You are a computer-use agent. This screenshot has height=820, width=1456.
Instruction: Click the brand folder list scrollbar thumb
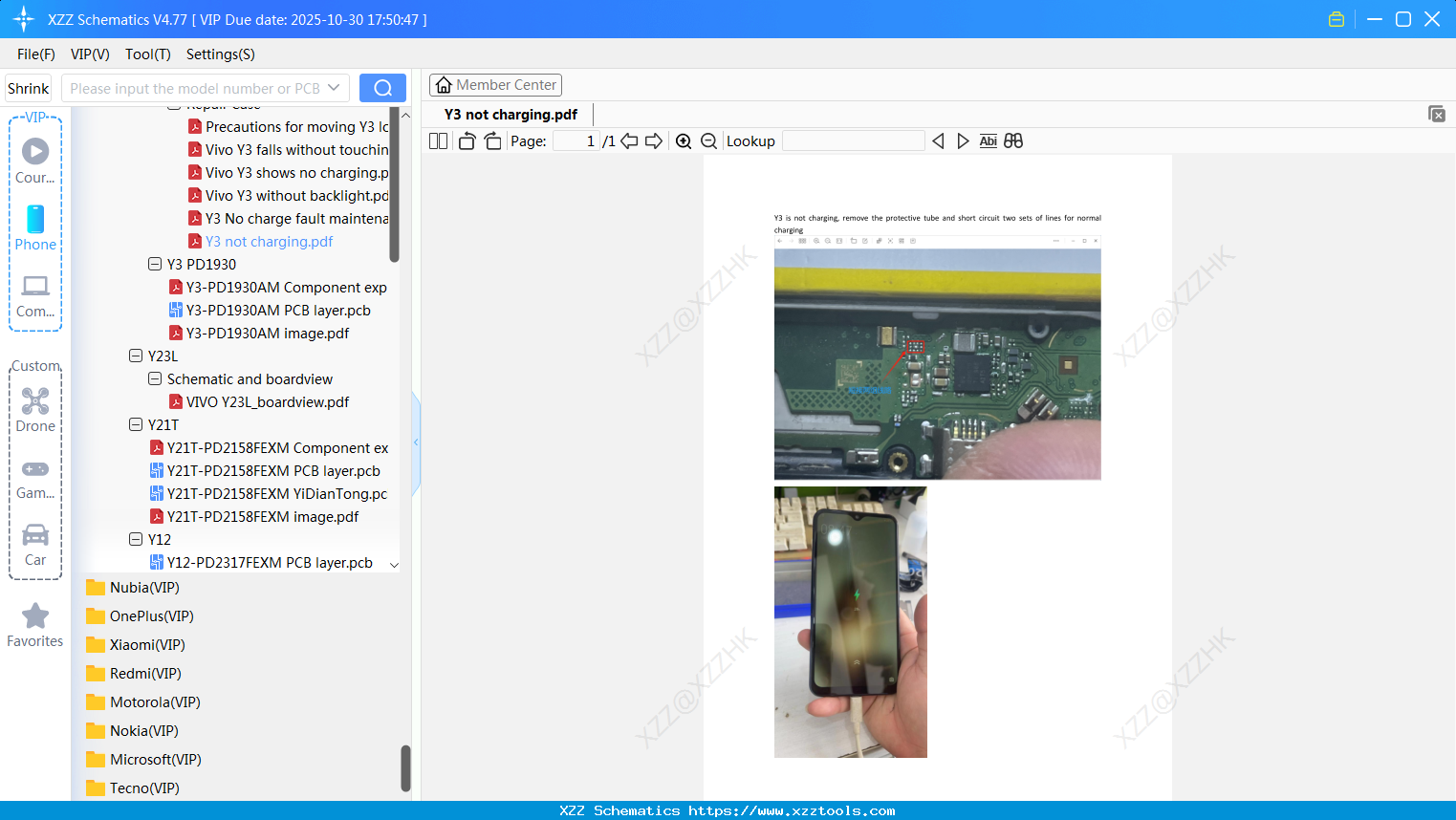pos(405,768)
